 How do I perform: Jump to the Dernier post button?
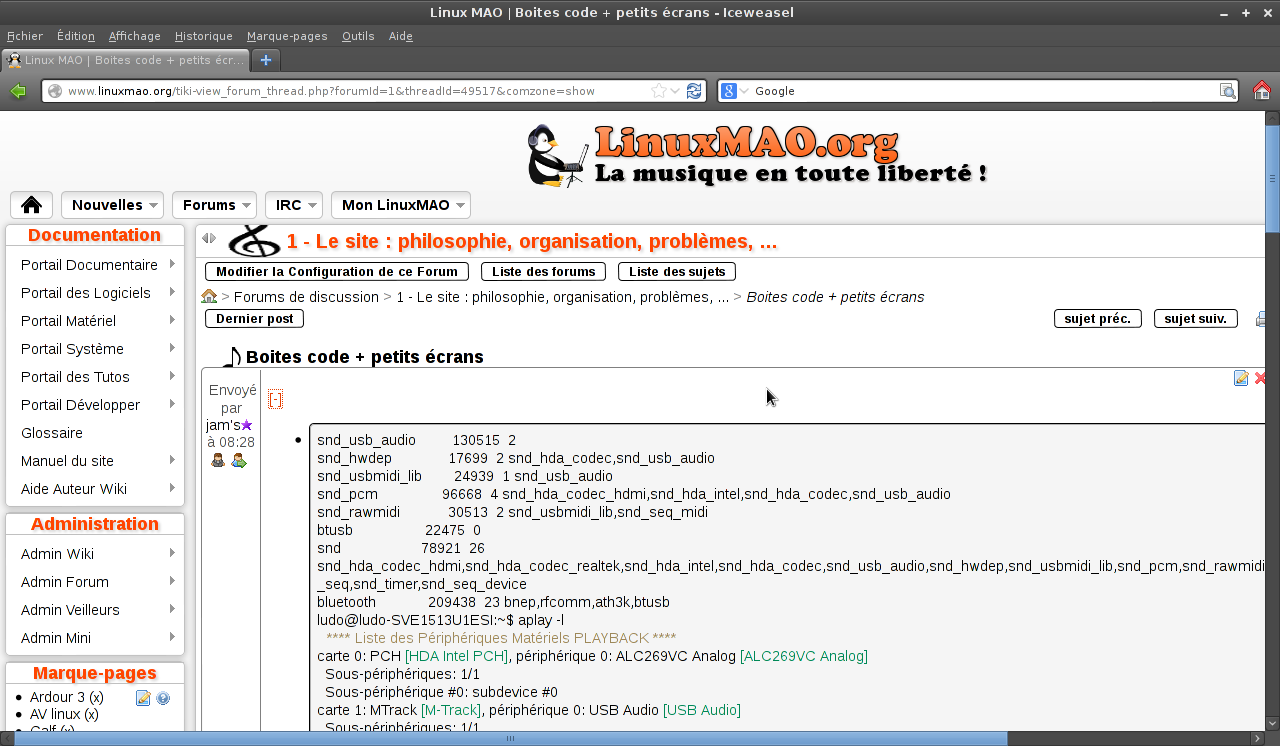click(x=254, y=319)
